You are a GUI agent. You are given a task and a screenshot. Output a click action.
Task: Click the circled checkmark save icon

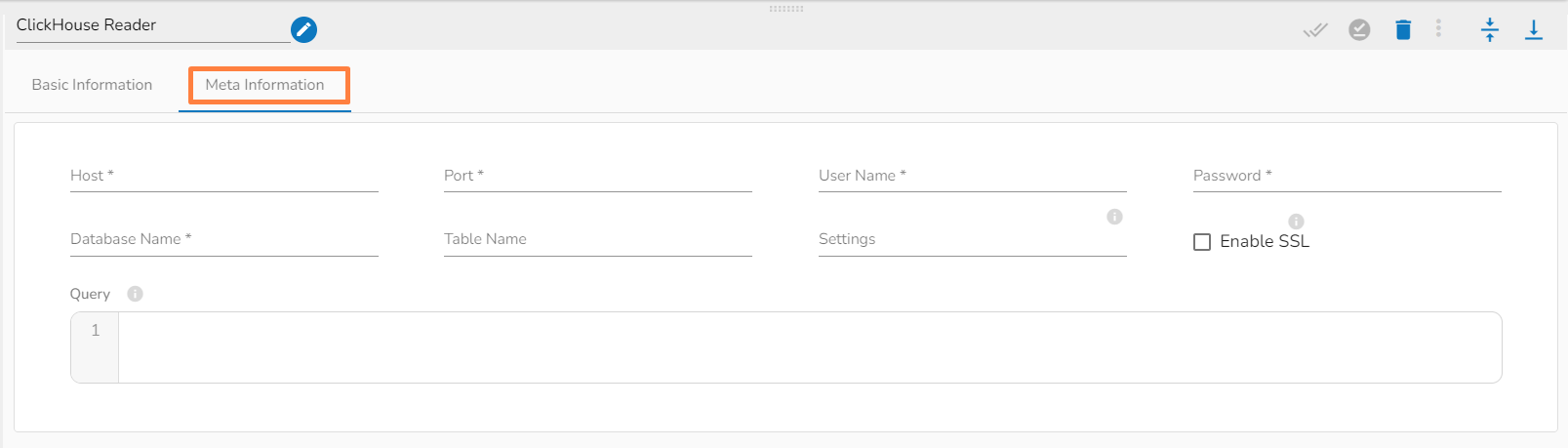[1359, 30]
